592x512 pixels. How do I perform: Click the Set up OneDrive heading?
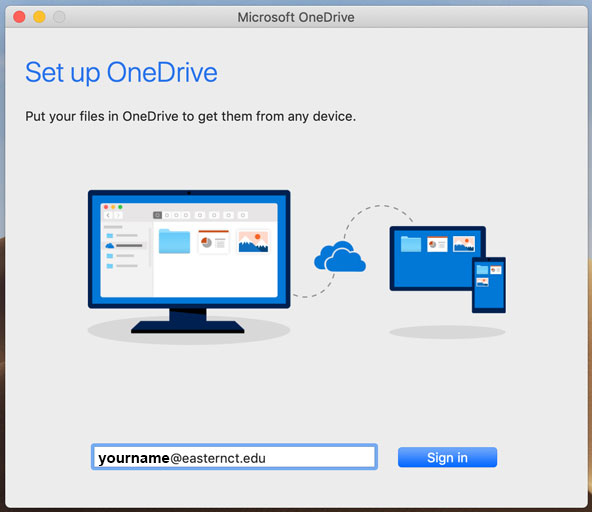point(121,72)
